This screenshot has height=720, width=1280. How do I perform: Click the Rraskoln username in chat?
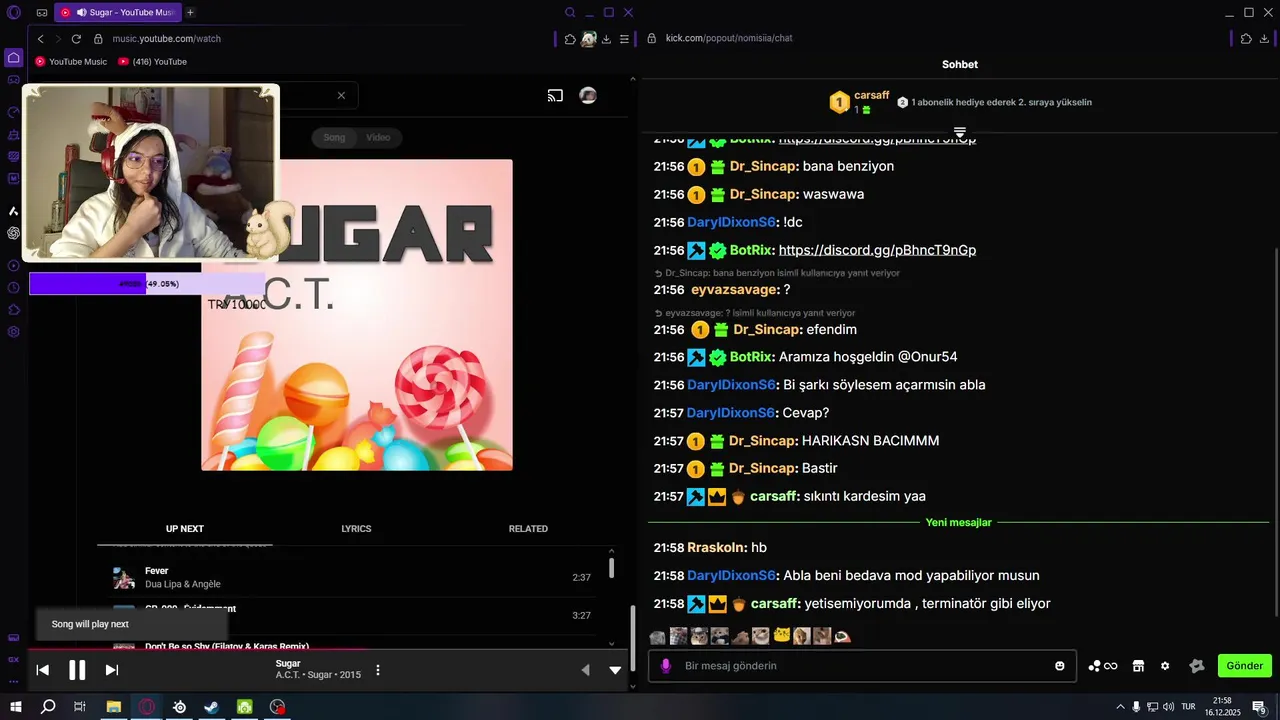tap(716, 548)
